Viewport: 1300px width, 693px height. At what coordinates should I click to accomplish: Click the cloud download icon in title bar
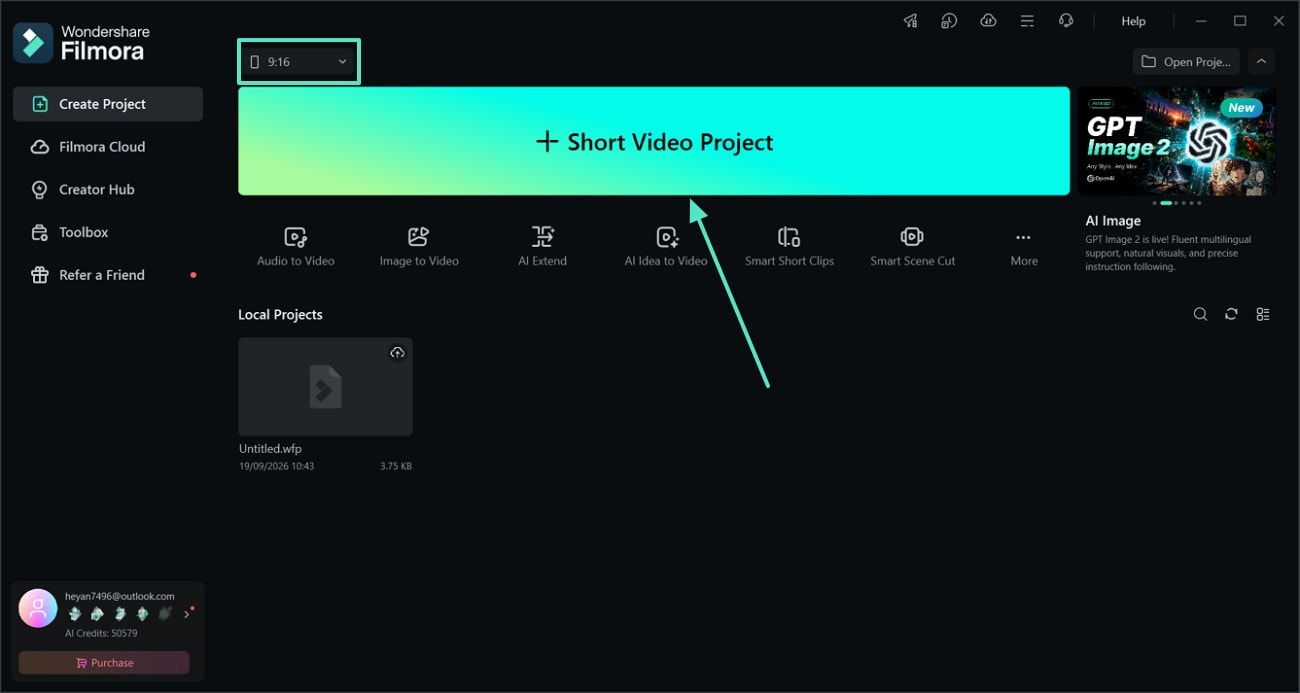point(988,21)
